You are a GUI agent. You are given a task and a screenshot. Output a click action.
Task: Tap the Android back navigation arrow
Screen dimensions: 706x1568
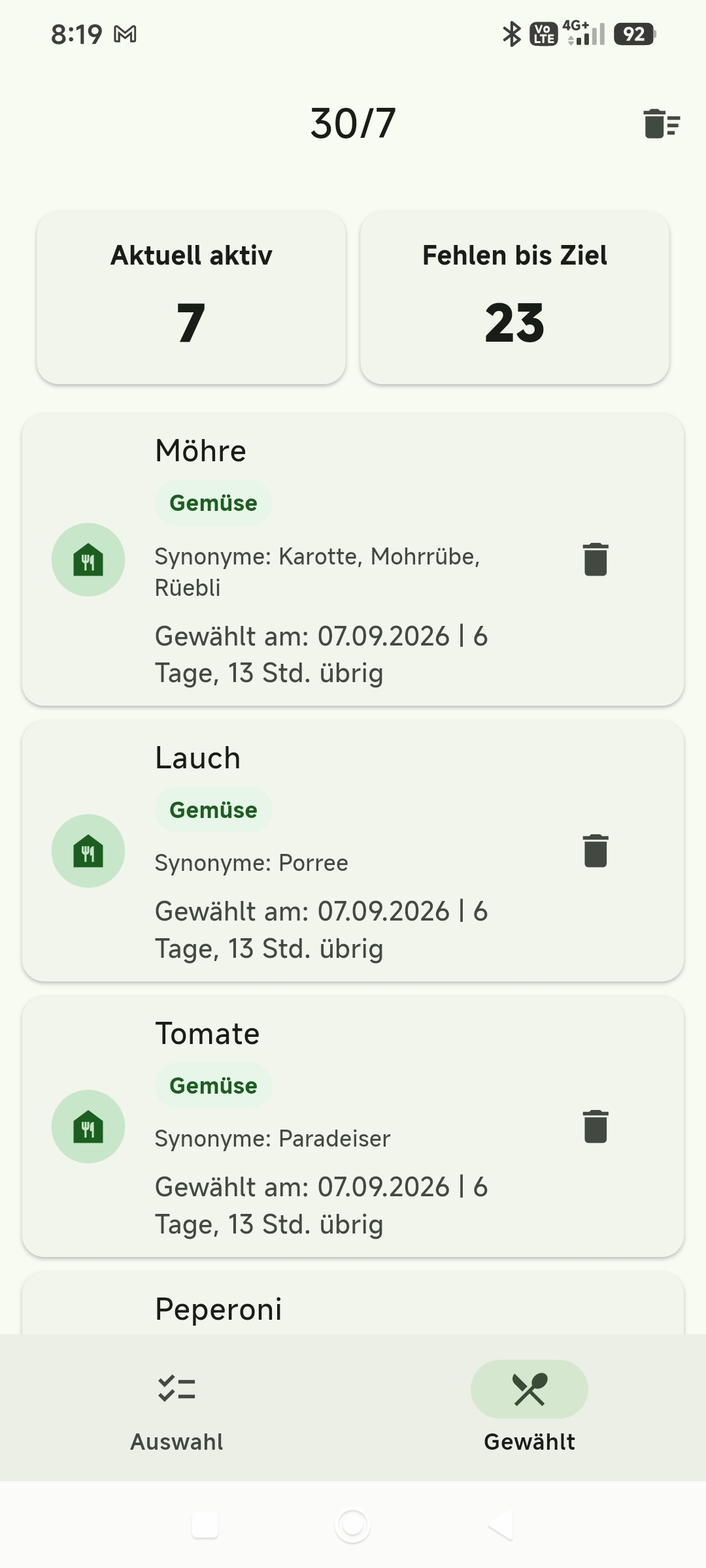pyautogui.click(x=501, y=1526)
